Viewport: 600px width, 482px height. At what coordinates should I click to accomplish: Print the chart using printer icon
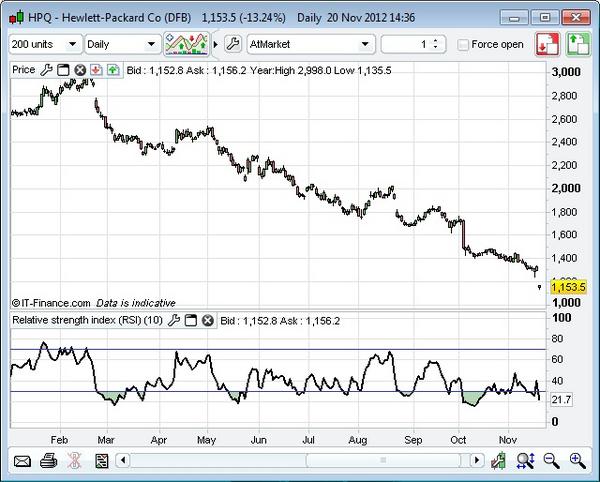48,461
